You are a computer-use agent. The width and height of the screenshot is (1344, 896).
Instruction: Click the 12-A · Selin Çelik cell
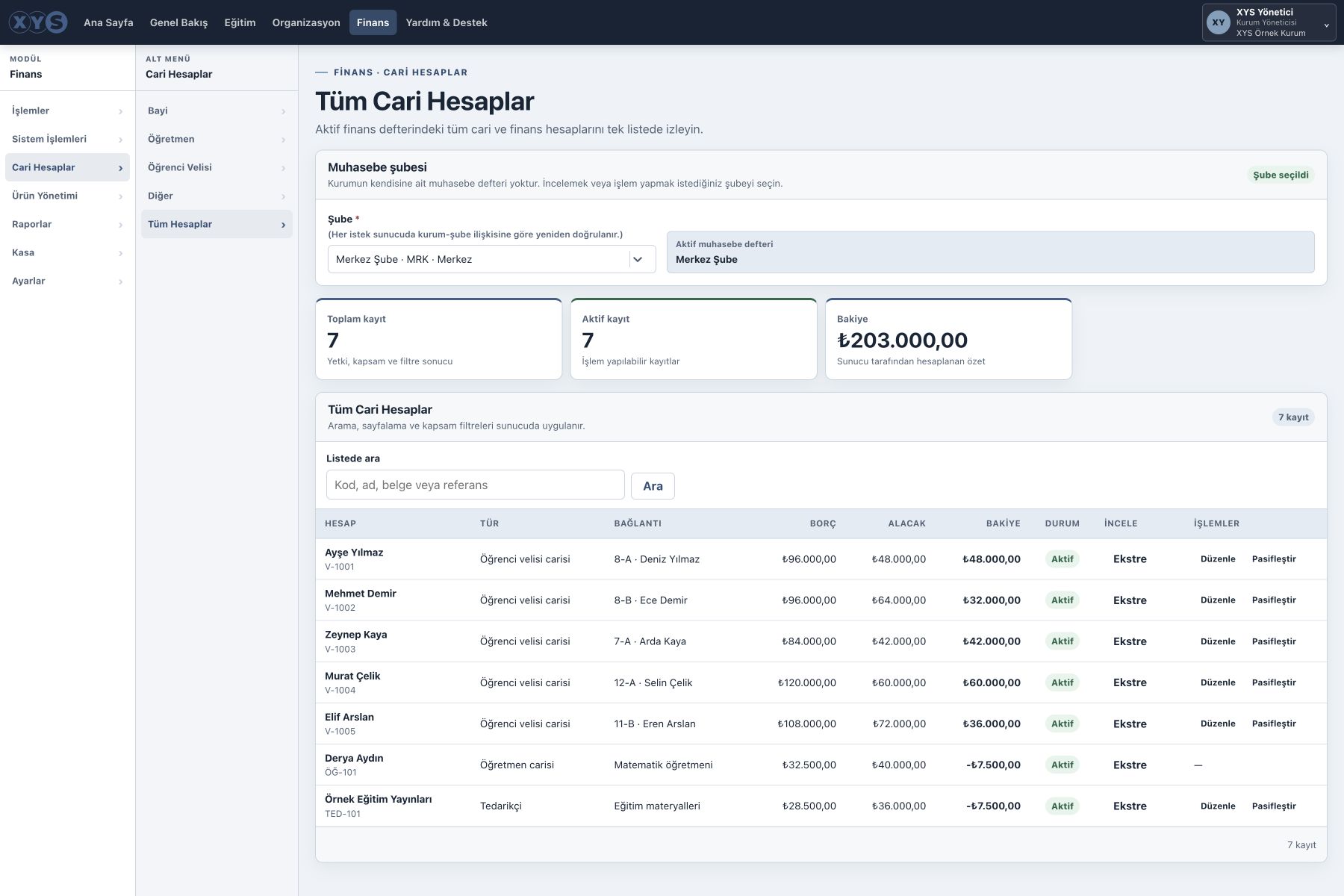pos(653,682)
